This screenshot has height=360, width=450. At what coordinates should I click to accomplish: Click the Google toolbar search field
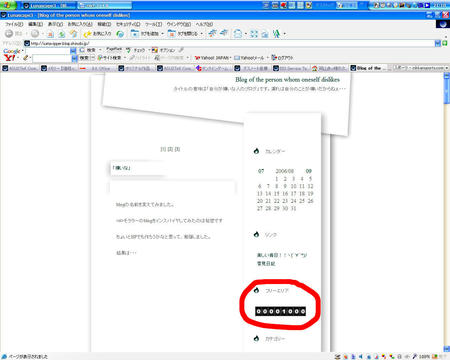click(48, 50)
